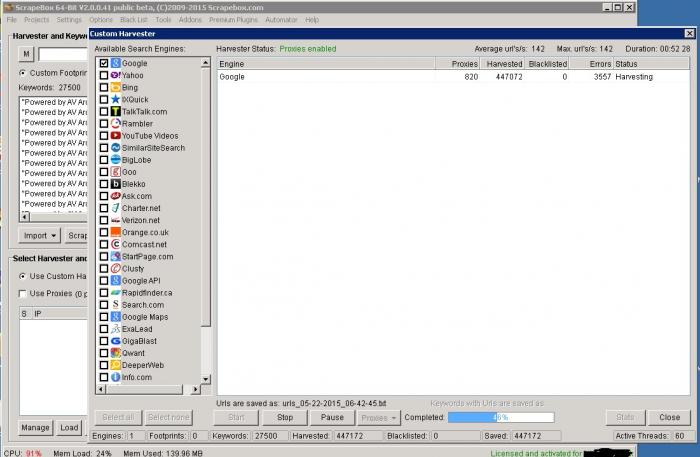
Task: Open the File menu
Action: tap(12, 20)
